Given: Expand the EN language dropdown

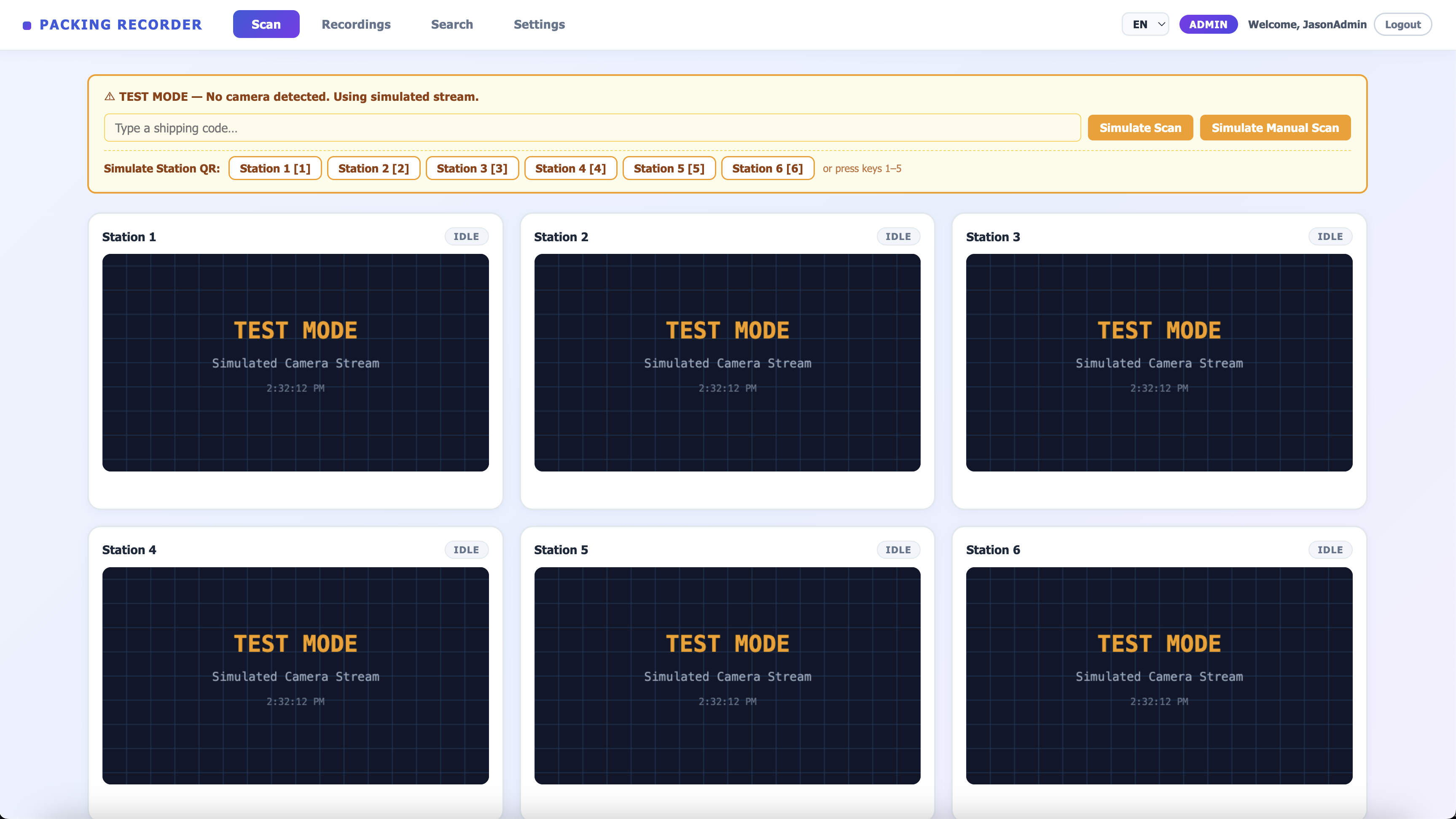Looking at the screenshot, I should click(1145, 24).
